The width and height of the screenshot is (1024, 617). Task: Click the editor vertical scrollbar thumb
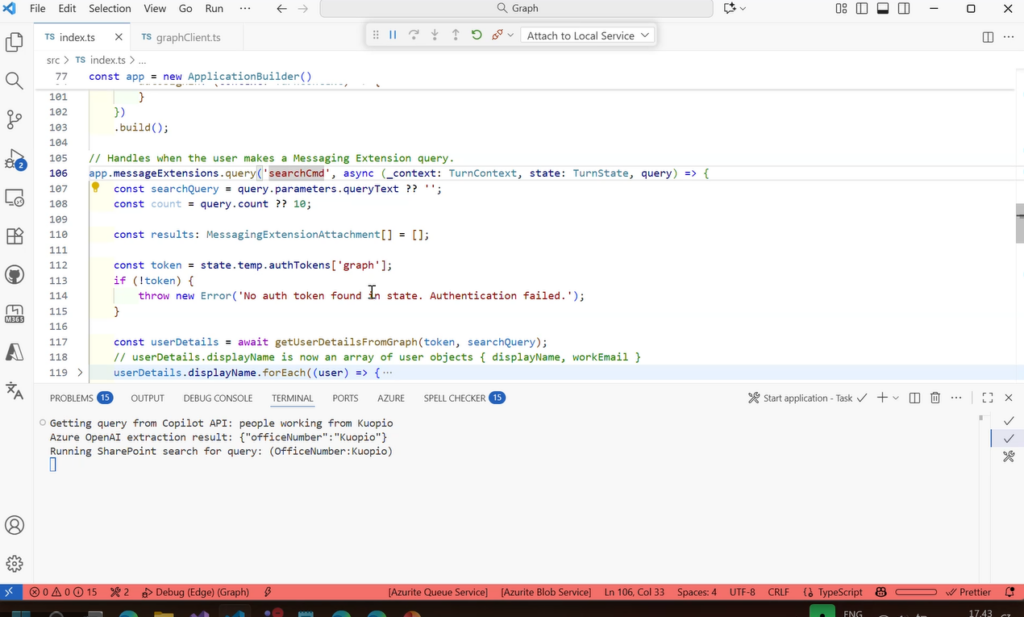click(1019, 223)
